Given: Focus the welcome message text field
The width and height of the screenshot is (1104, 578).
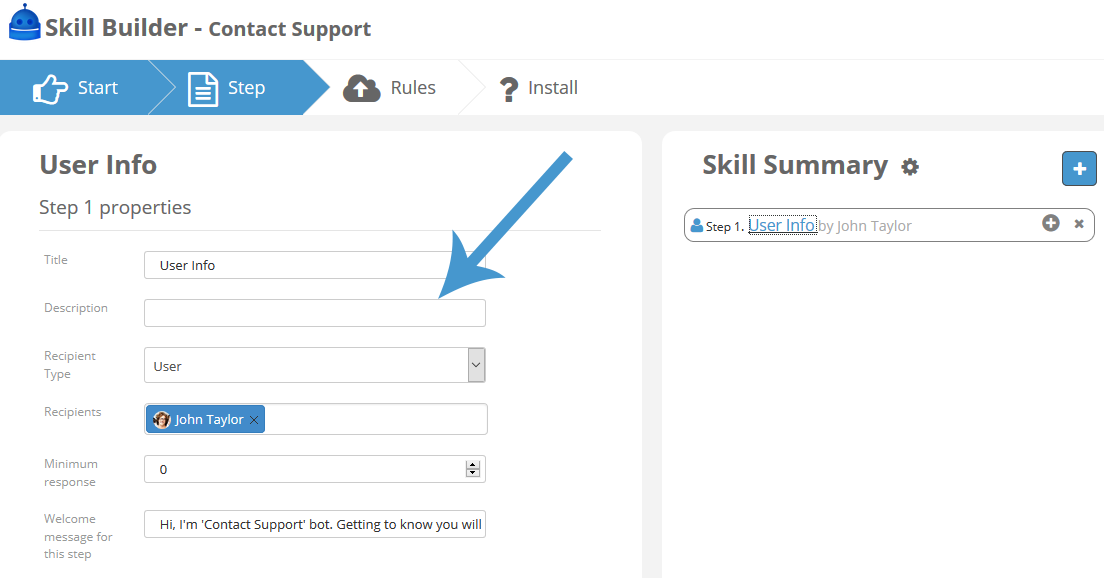Looking at the screenshot, I should pyautogui.click(x=315, y=524).
